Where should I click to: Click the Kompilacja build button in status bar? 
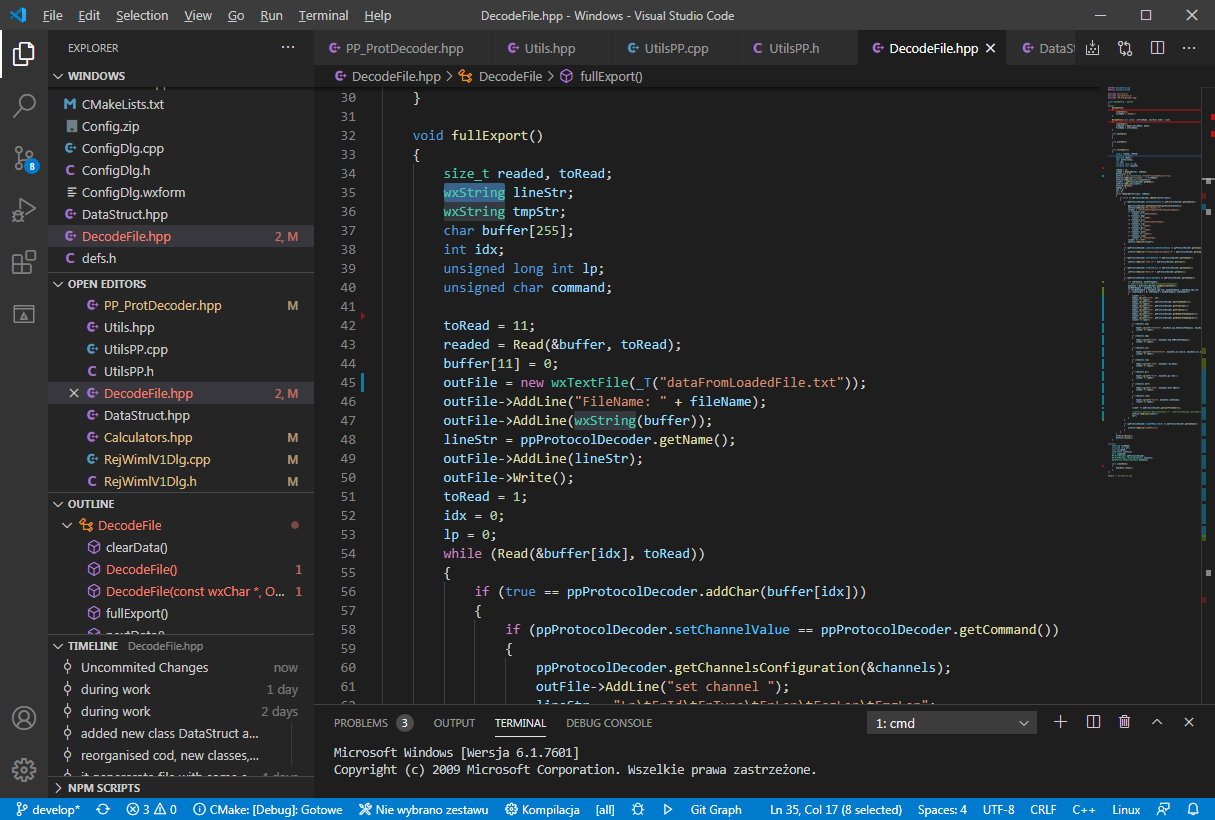click(x=542, y=810)
